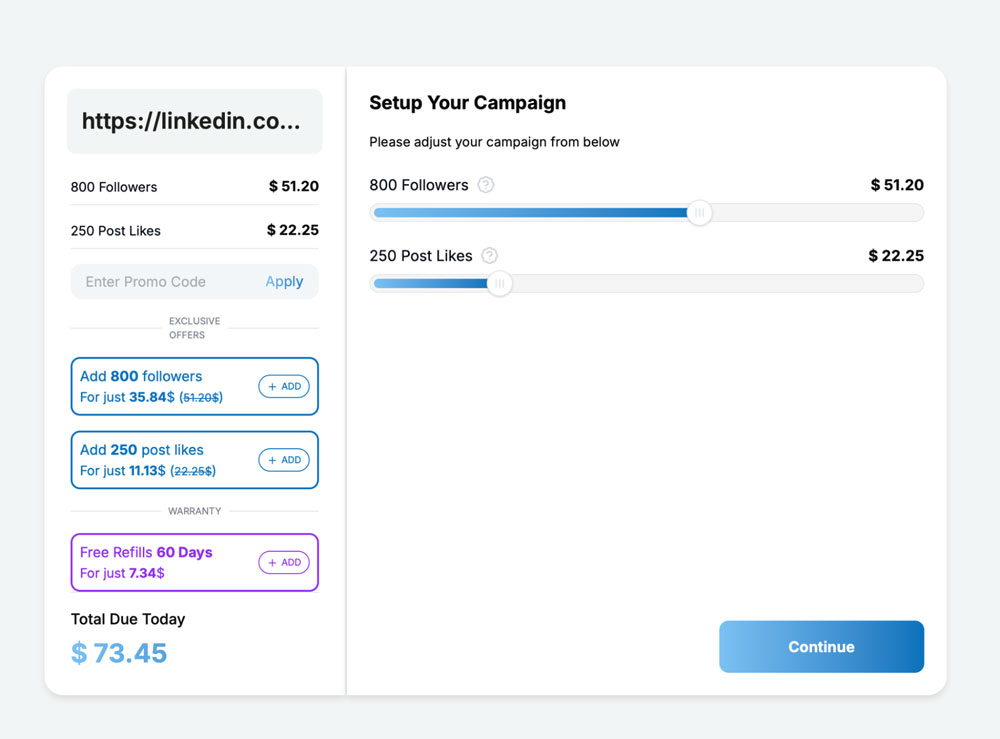Click the LinkedIn URL box

tap(194, 122)
